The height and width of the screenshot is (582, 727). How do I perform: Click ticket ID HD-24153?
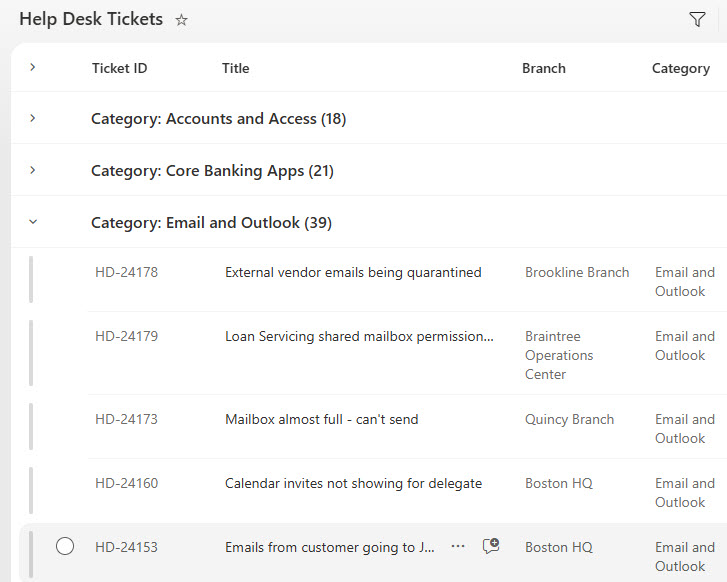[127, 547]
